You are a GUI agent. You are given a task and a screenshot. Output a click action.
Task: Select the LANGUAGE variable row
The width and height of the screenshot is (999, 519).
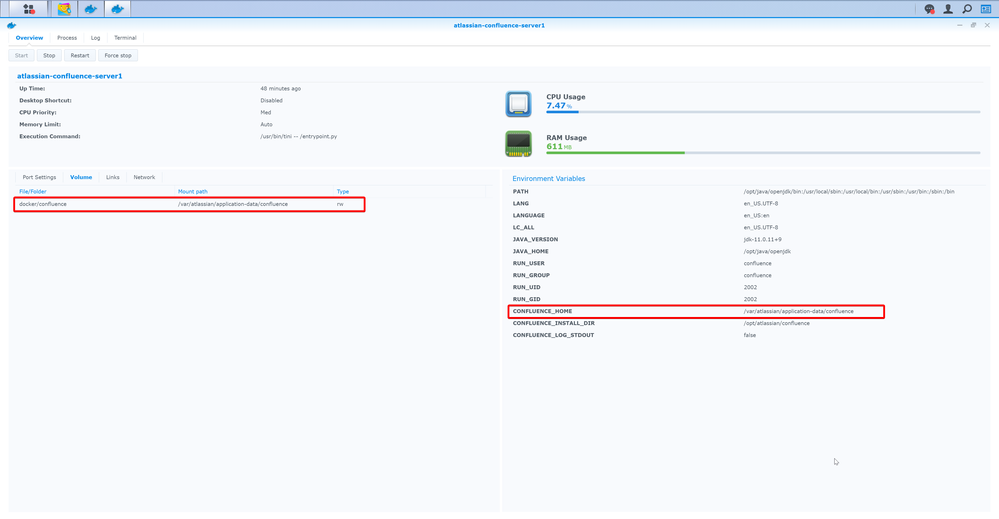[745, 215]
